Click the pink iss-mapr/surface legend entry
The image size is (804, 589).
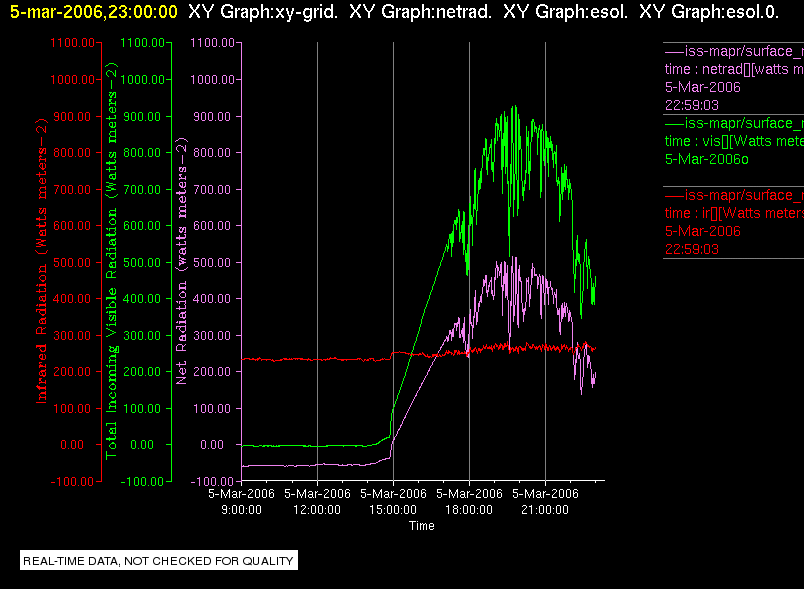[734, 51]
